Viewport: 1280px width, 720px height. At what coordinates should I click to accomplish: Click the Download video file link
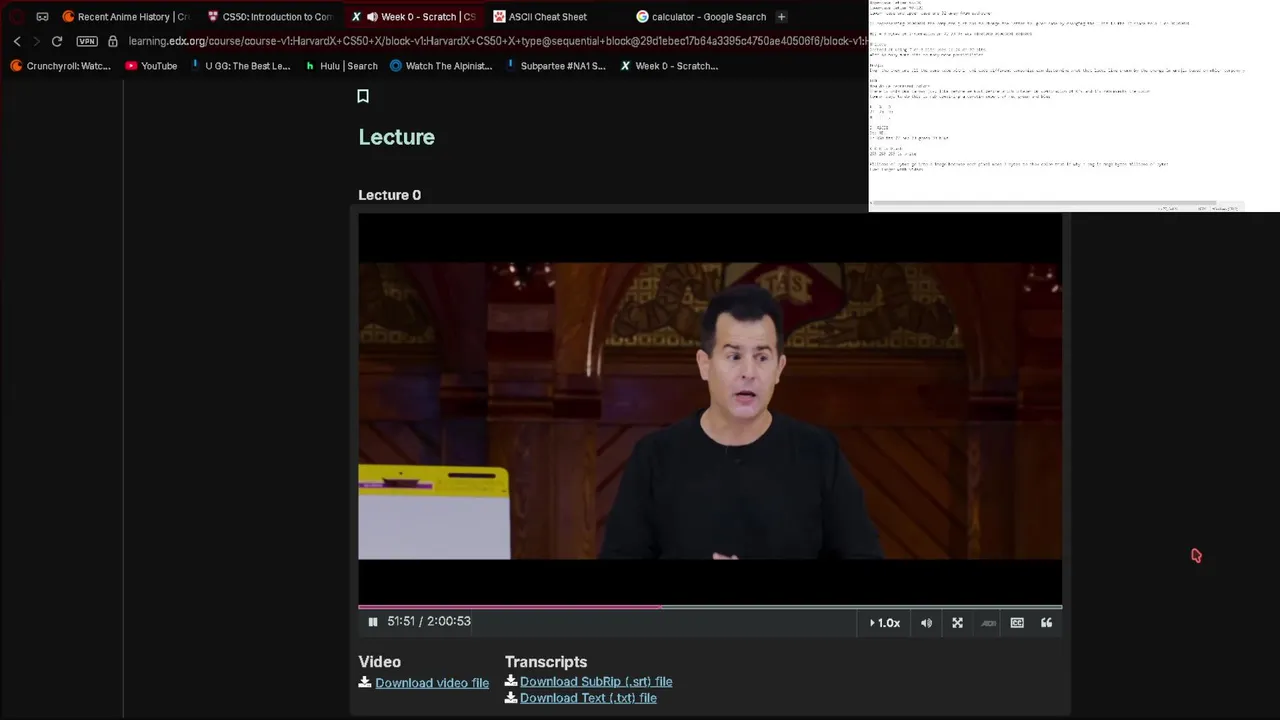(432, 683)
